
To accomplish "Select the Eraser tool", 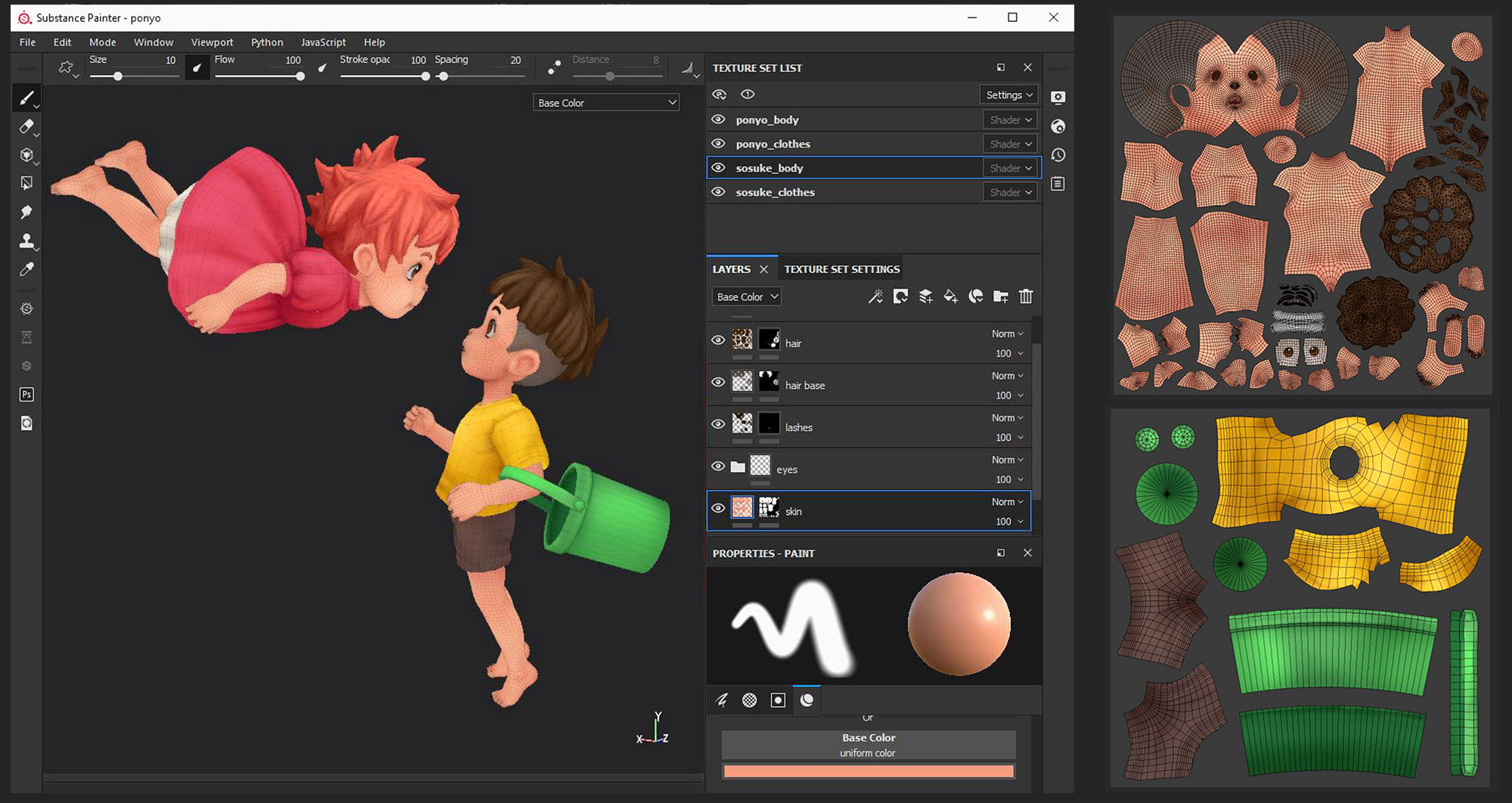I will pyautogui.click(x=26, y=127).
